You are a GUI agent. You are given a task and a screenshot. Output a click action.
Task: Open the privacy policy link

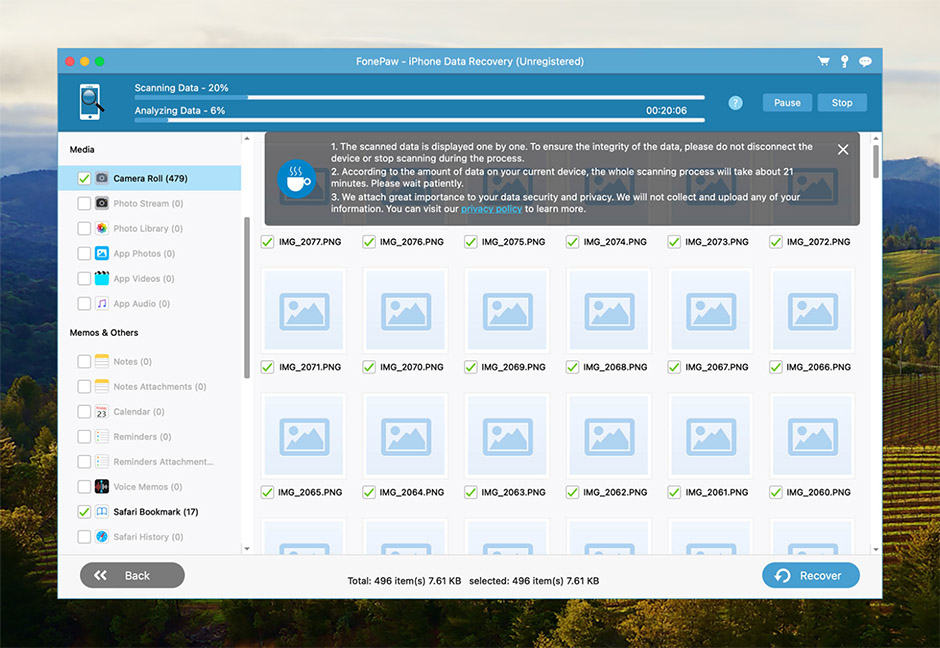491,209
